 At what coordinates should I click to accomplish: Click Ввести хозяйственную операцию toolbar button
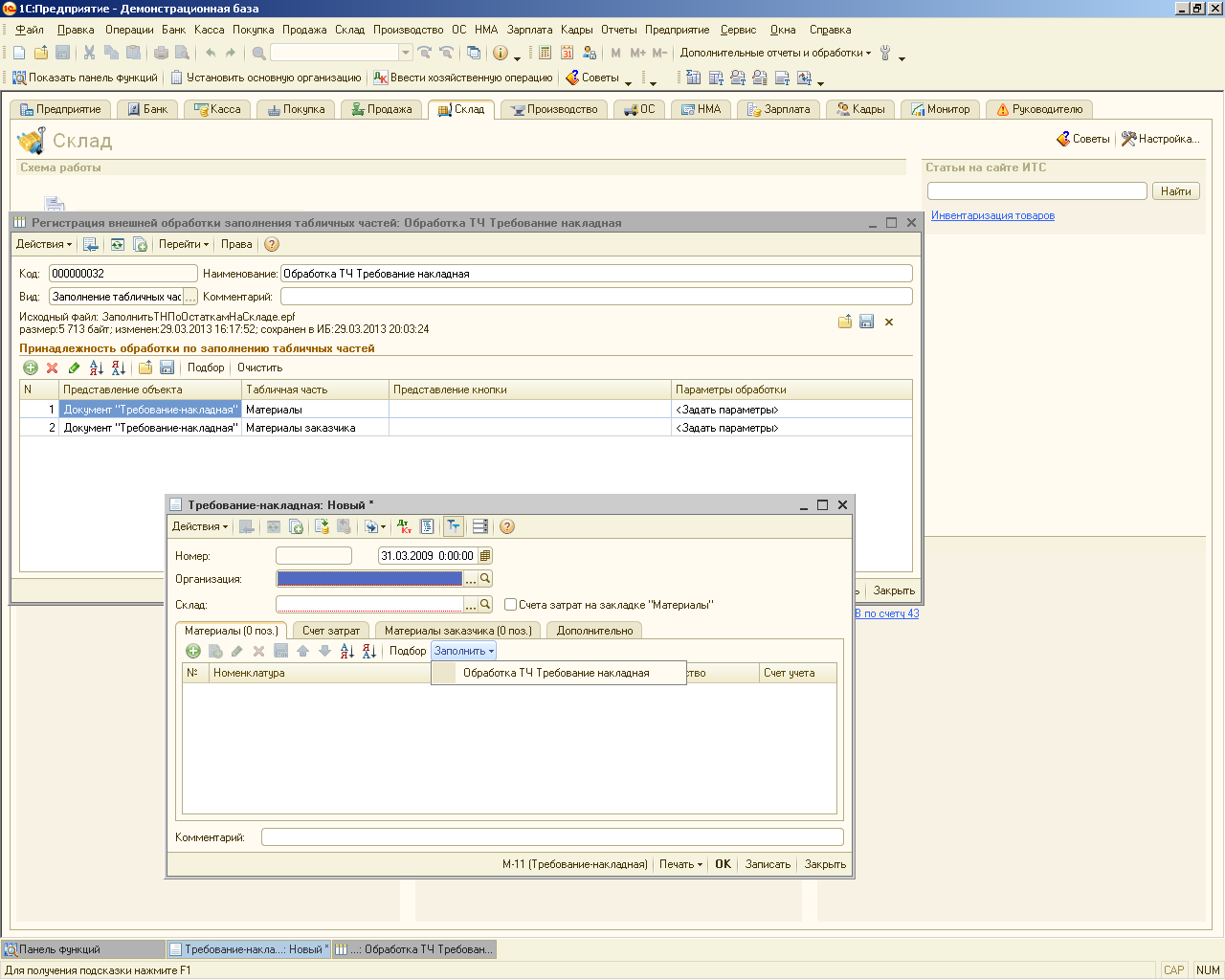(463, 78)
